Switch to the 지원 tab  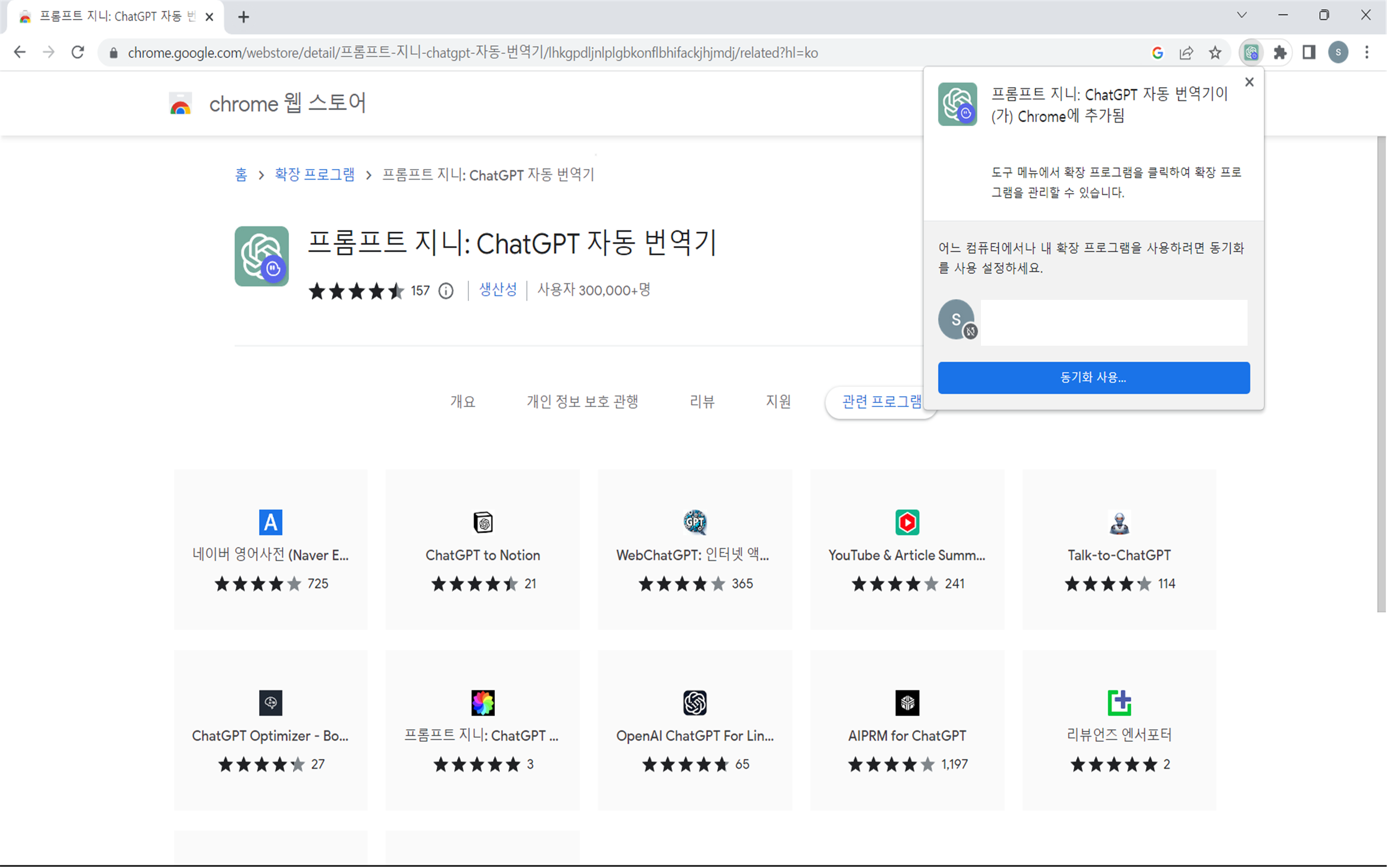tap(779, 401)
